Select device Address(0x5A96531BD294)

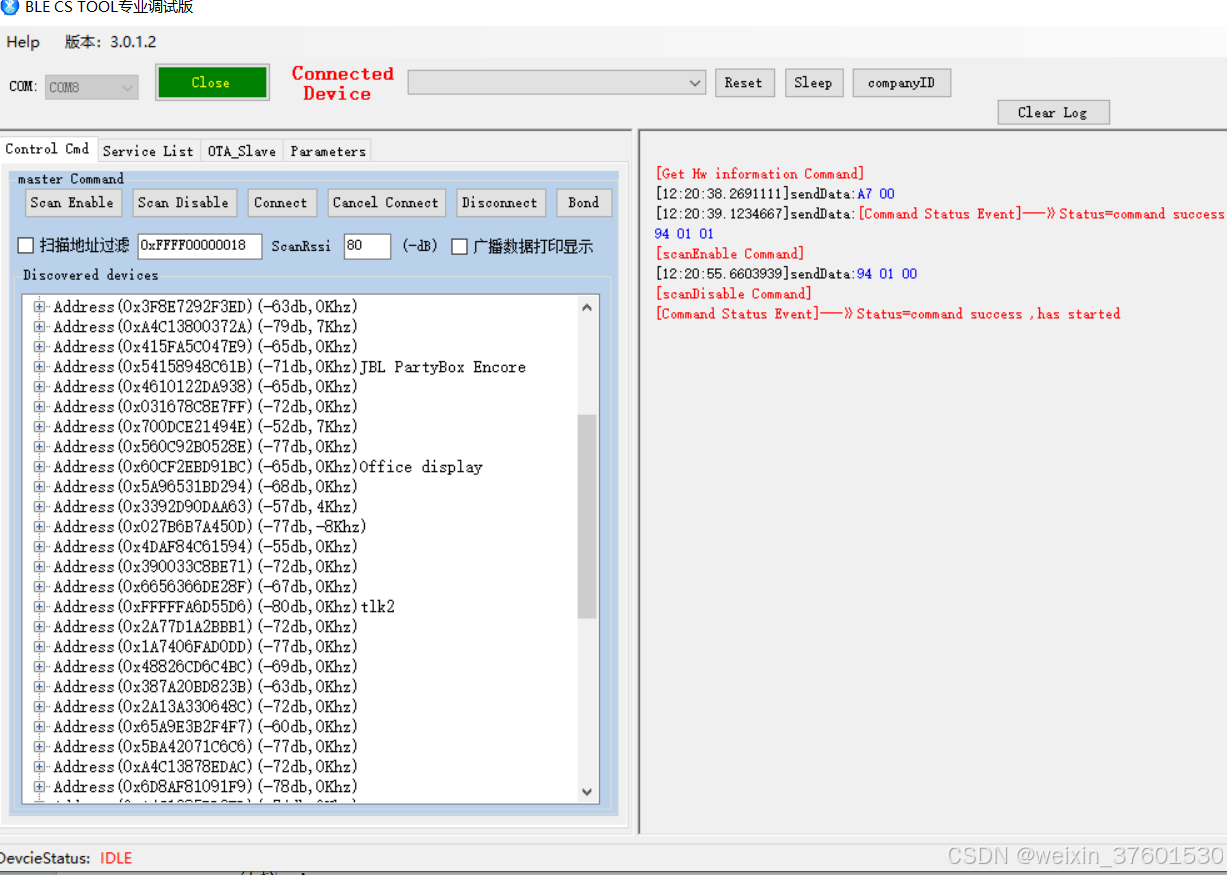tap(205, 487)
